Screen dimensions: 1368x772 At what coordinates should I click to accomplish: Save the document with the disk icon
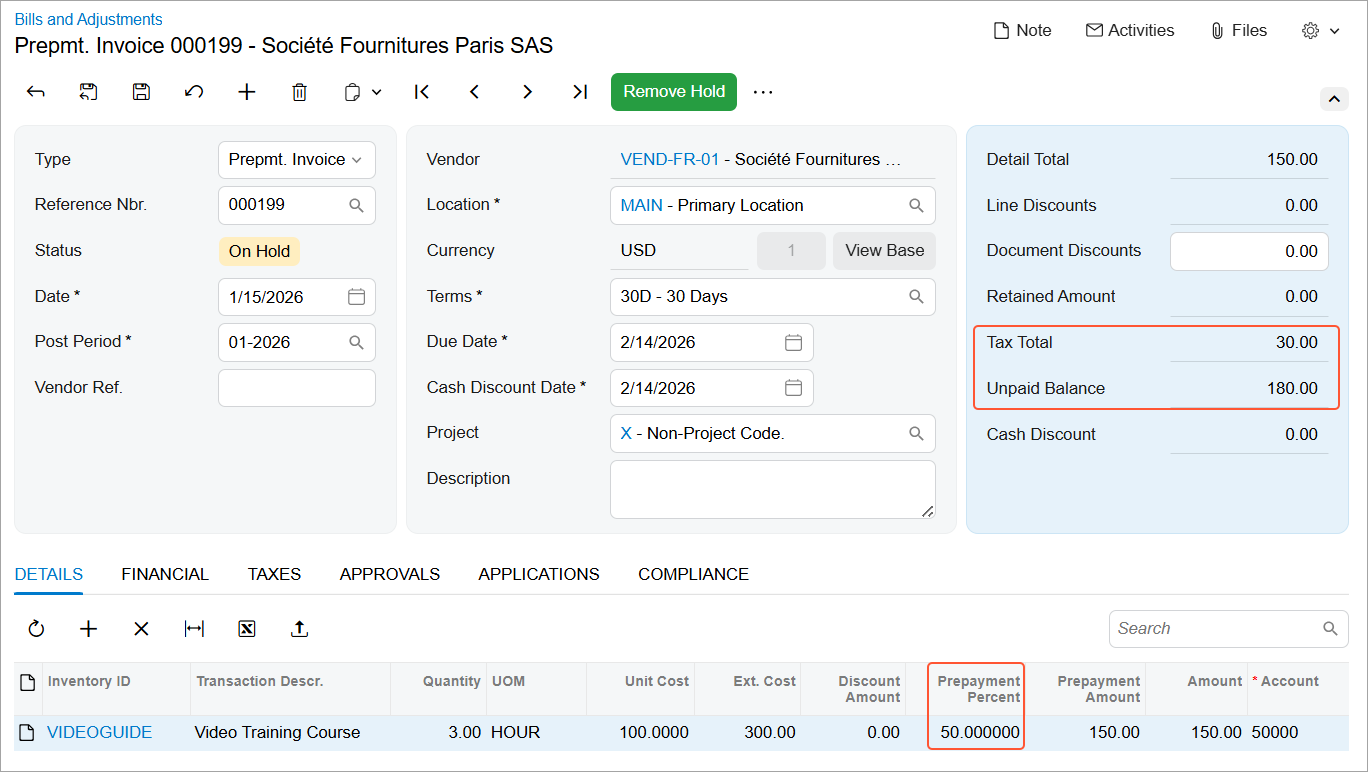tap(142, 92)
